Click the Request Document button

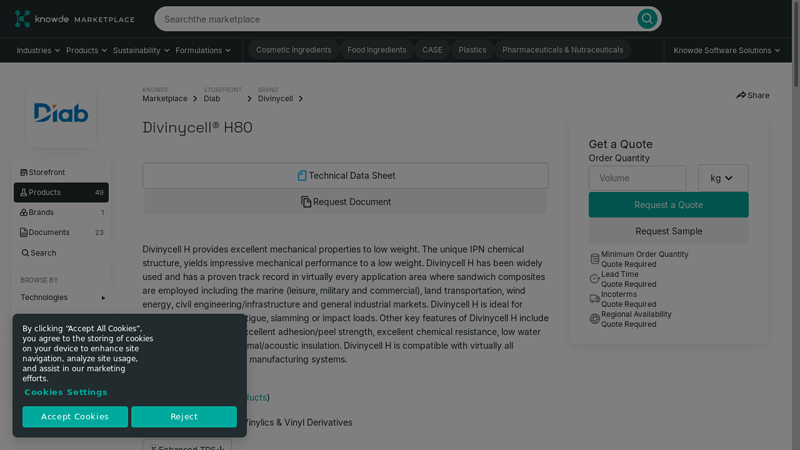point(345,202)
